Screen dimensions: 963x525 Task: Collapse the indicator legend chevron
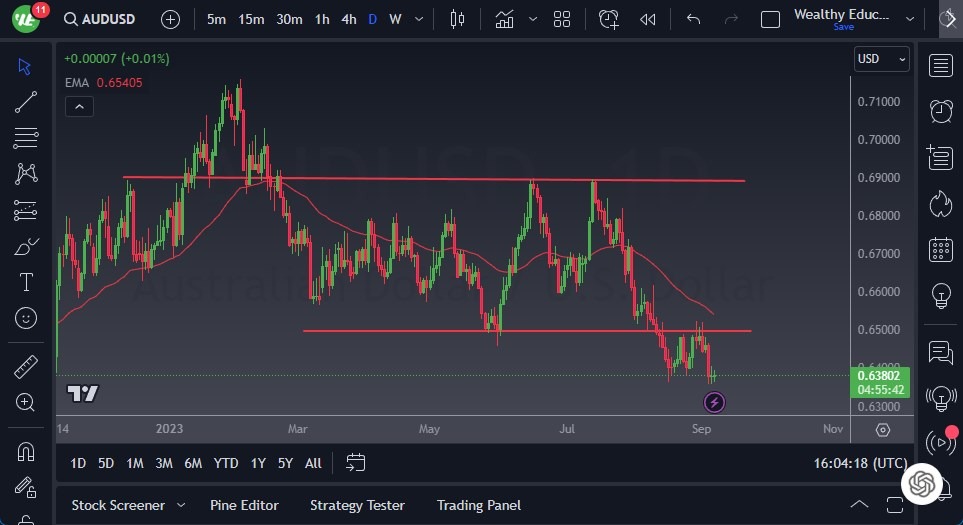point(79,107)
